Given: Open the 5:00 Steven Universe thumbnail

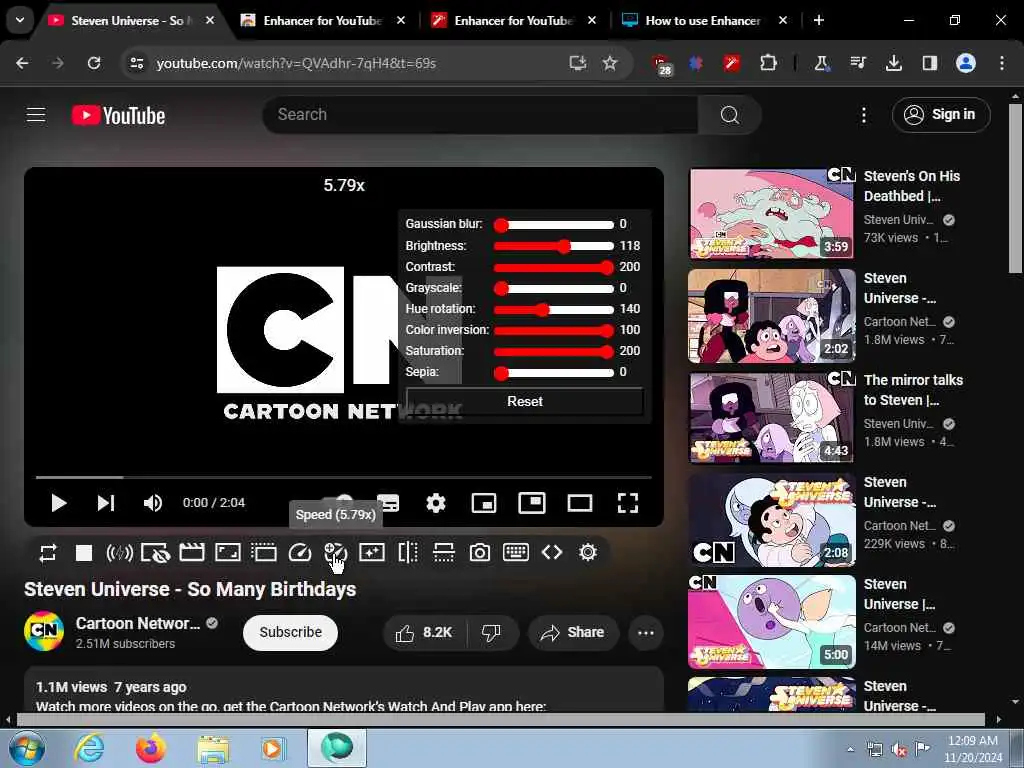Looking at the screenshot, I should pyautogui.click(x=771, y=622).
